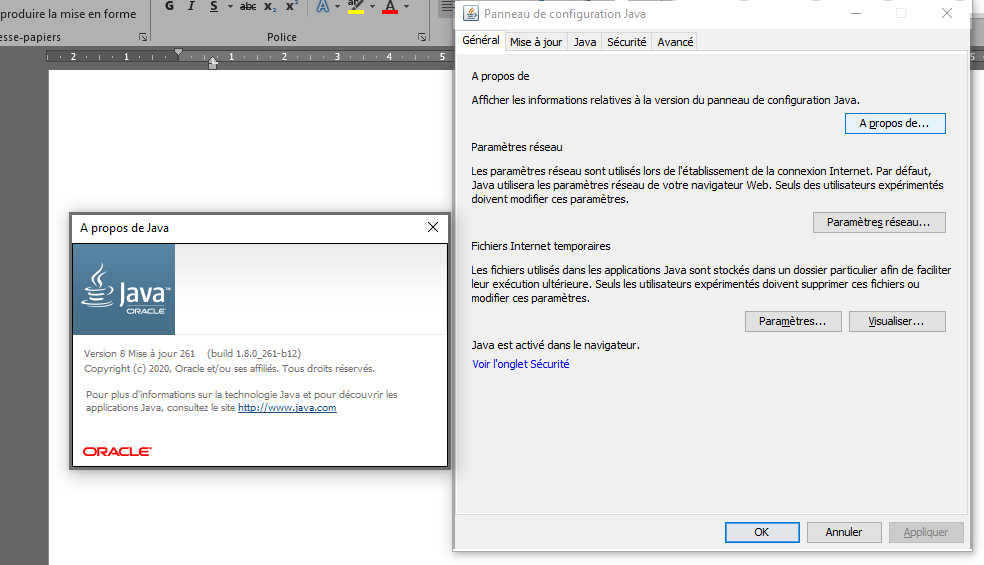Click the 'Version 8 Mise à jour 261' text
The width and height of the screenshot is (984, 565).
[139, 353]
